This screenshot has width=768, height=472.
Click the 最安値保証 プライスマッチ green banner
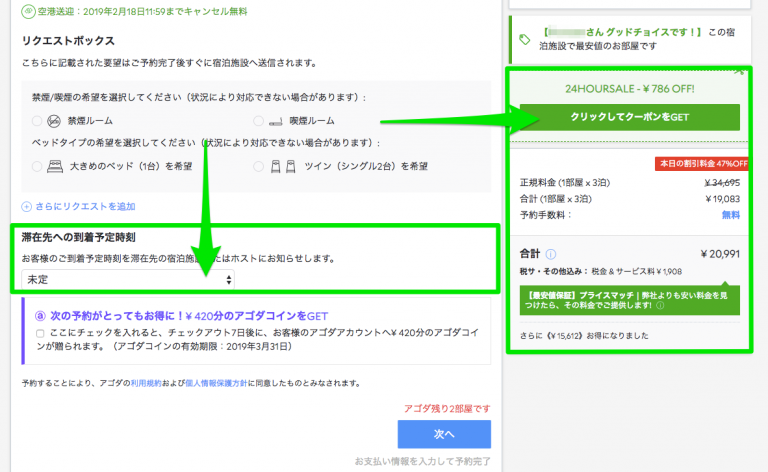(x=630, y=299)
